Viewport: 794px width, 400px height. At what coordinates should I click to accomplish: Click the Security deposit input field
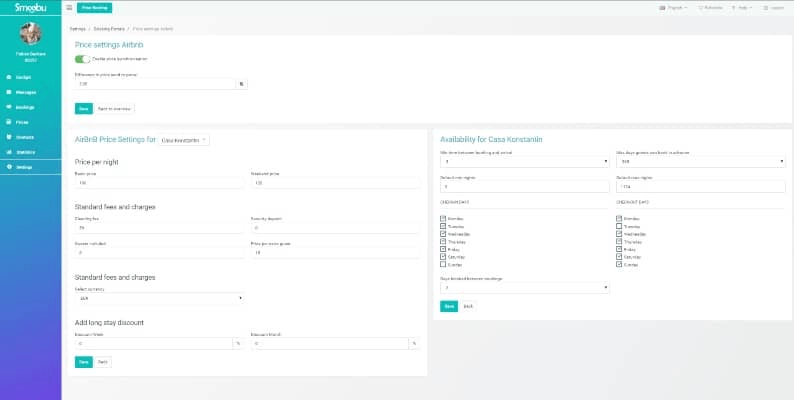(x=335, y=228)
